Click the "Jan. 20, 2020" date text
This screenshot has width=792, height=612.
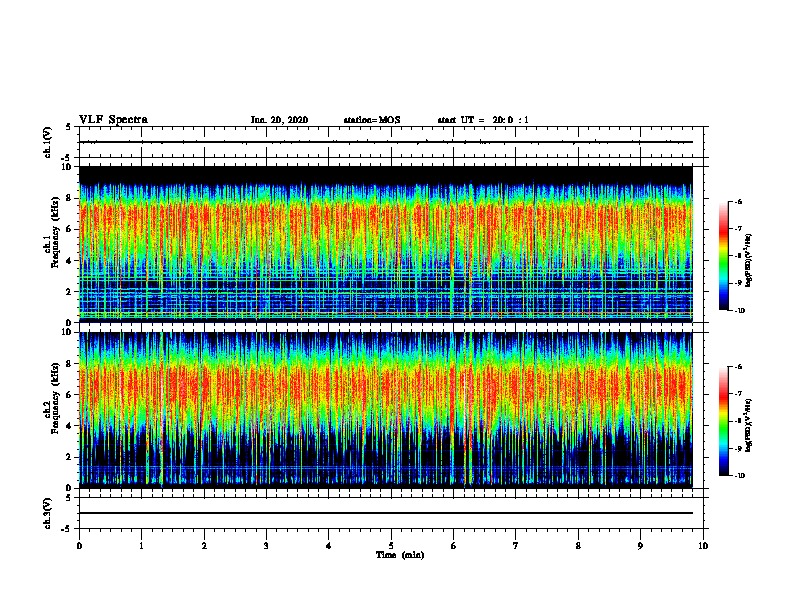pos(279,120)
